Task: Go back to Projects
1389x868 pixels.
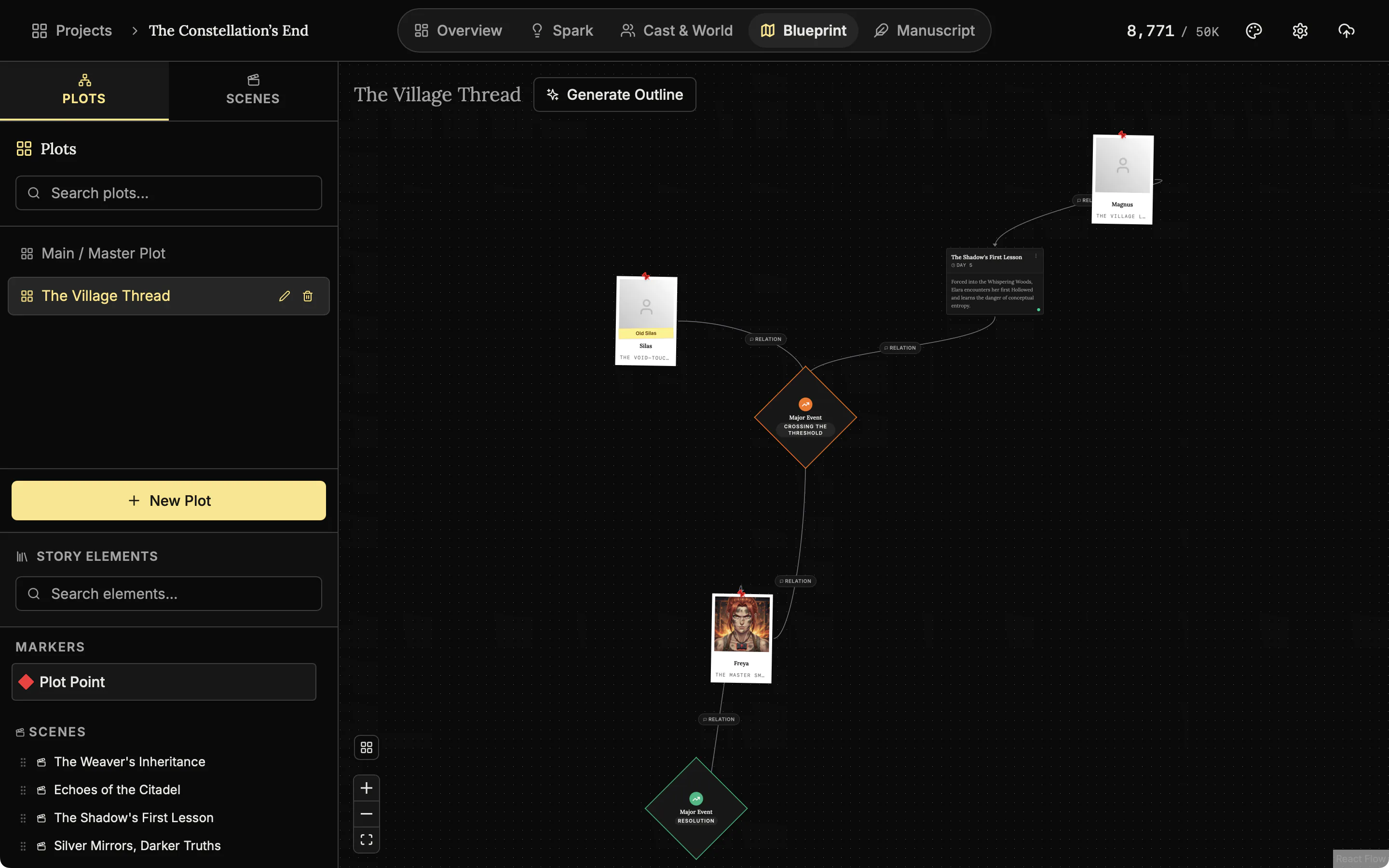Action: [x=72, y=30]
